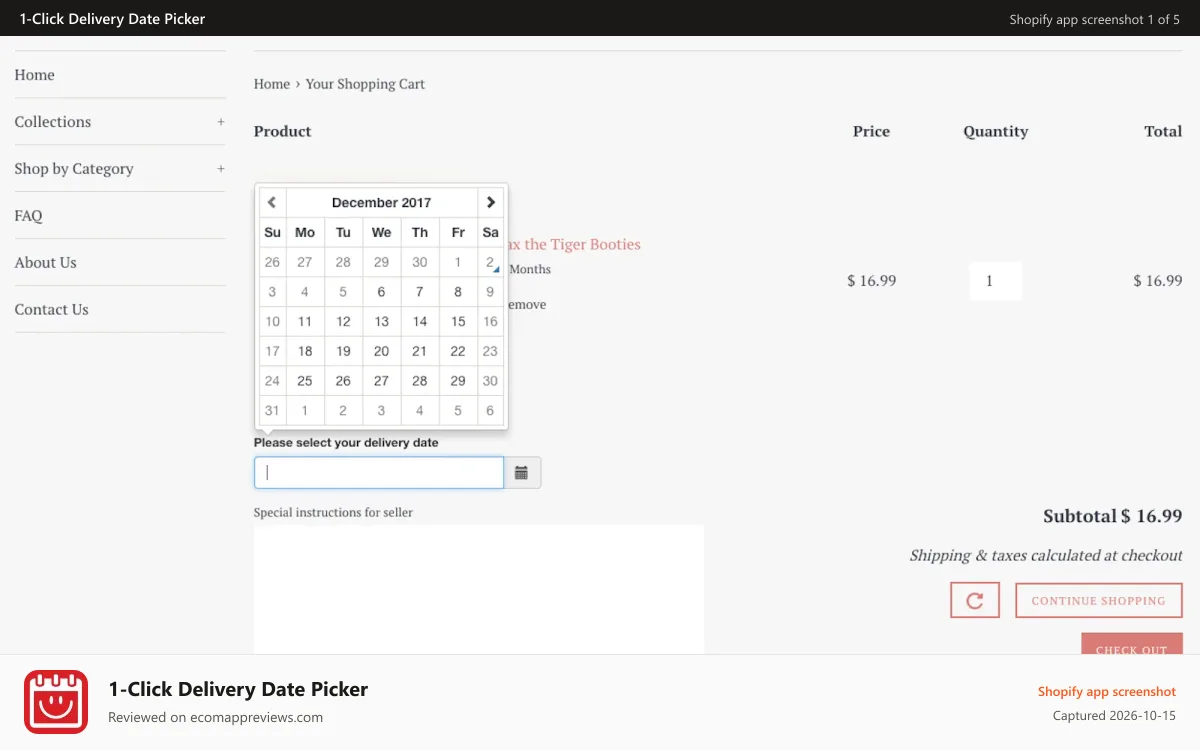Screen dimensions: 1200x750
Task: Select December 27 in calendar
Action: pos(381,381)
